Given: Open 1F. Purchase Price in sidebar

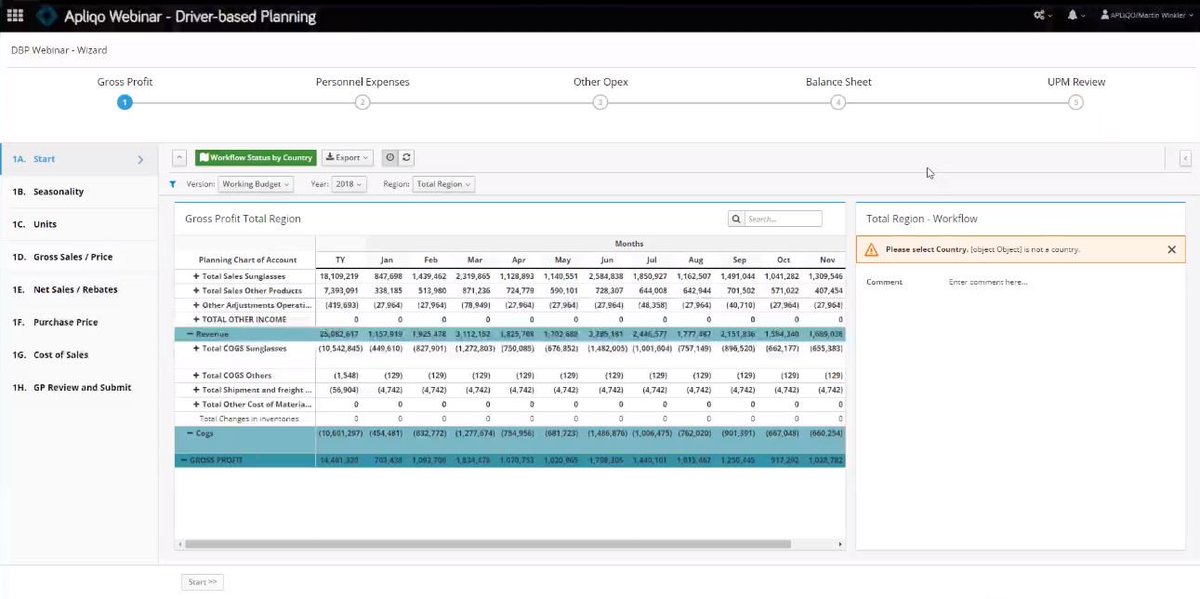Looking at the screenshot, I should 78,322.
